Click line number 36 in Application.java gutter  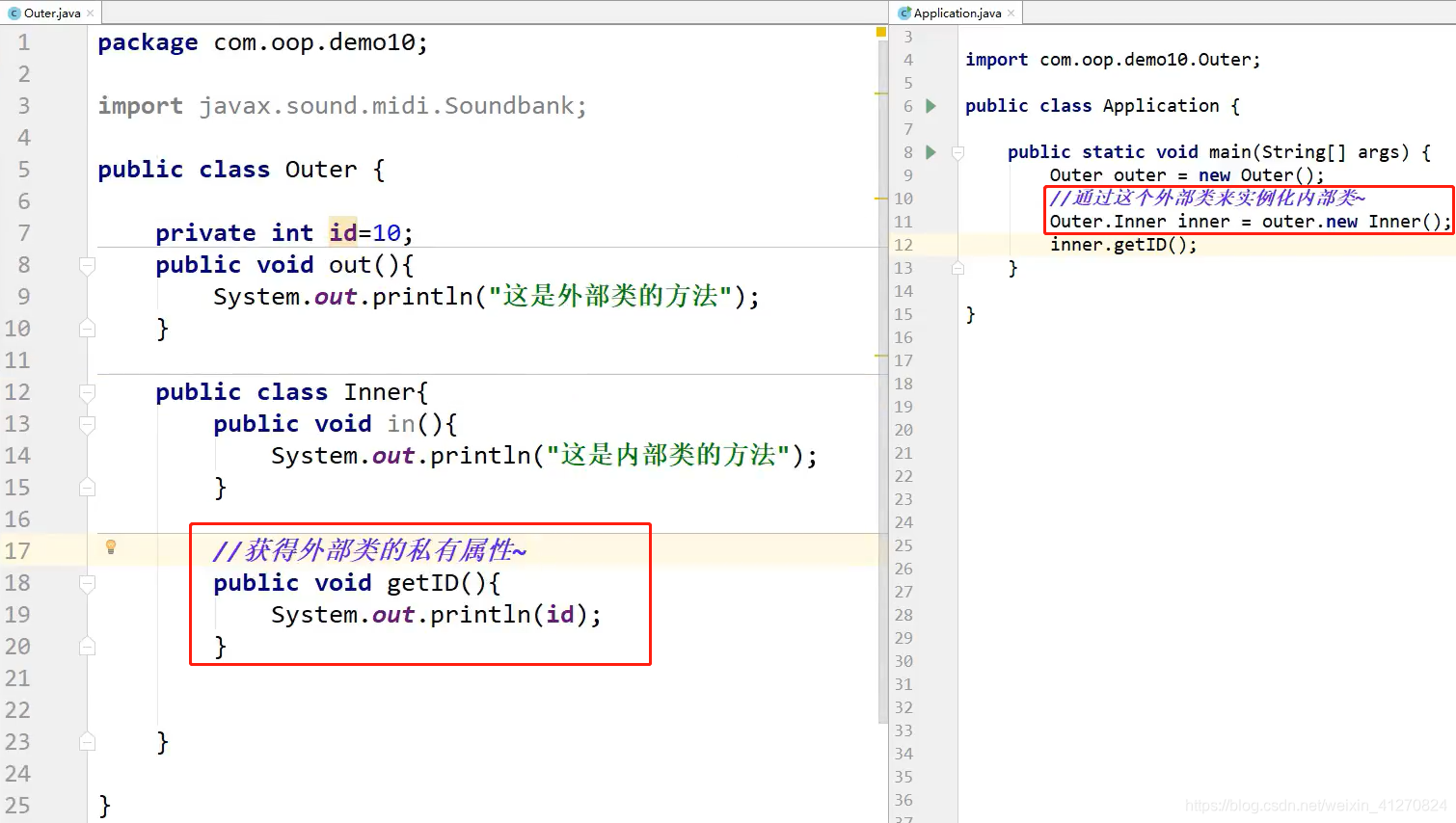903,800
